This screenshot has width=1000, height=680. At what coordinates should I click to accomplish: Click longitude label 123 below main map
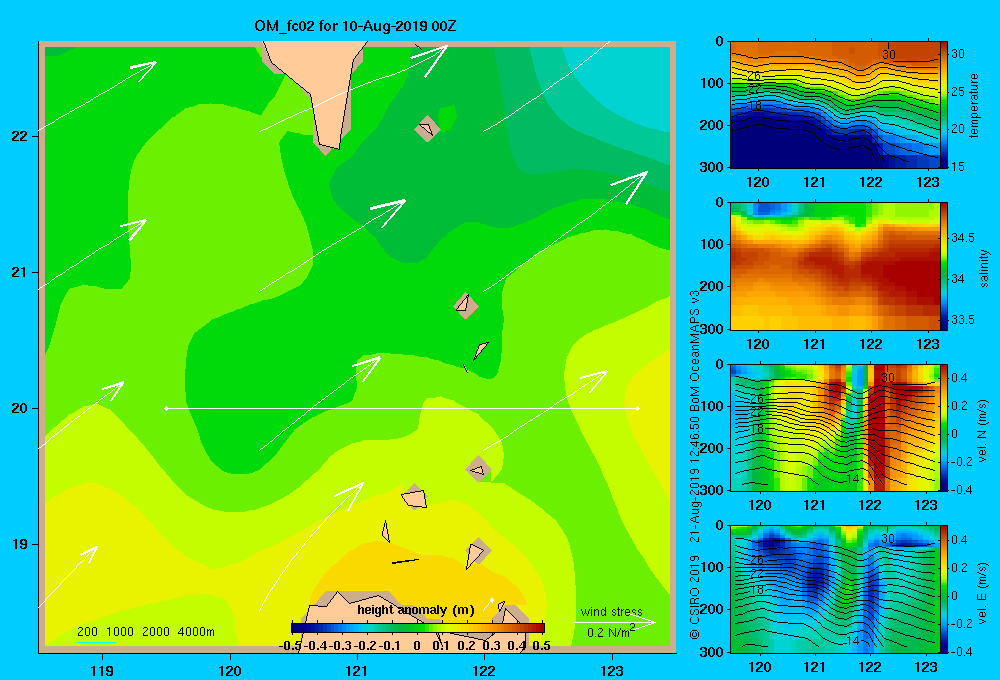[612, 670]
